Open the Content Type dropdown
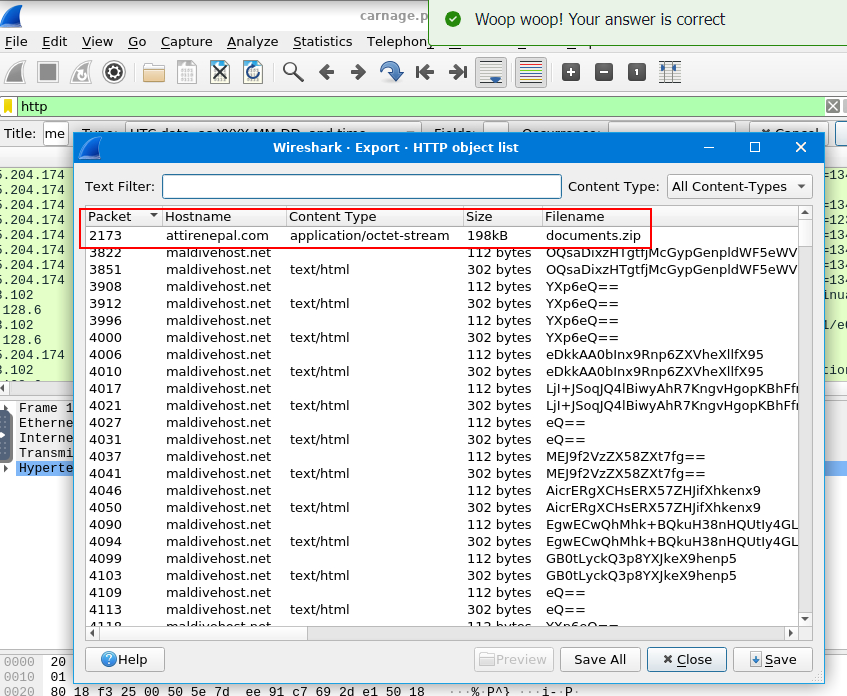 [x=740, y=186]
